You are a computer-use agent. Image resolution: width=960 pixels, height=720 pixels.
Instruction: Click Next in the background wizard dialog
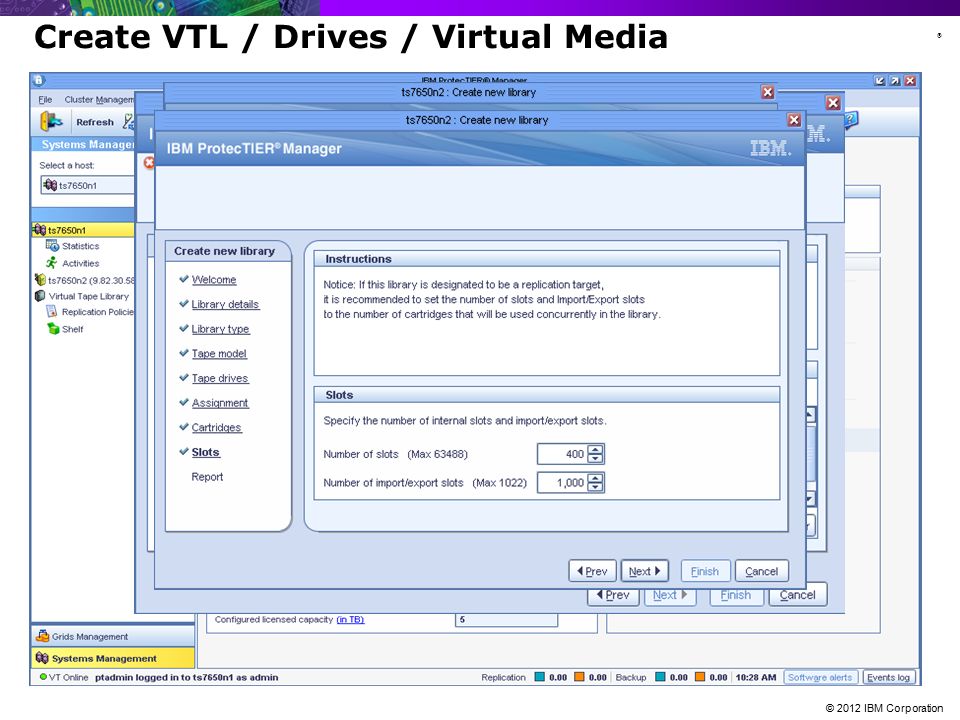coord(670,594)
